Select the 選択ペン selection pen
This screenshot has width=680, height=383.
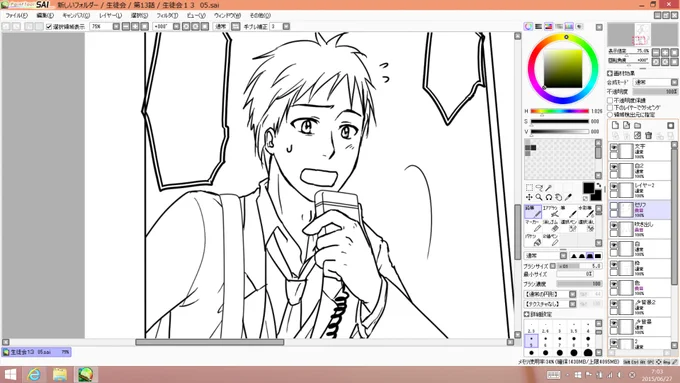568,226
